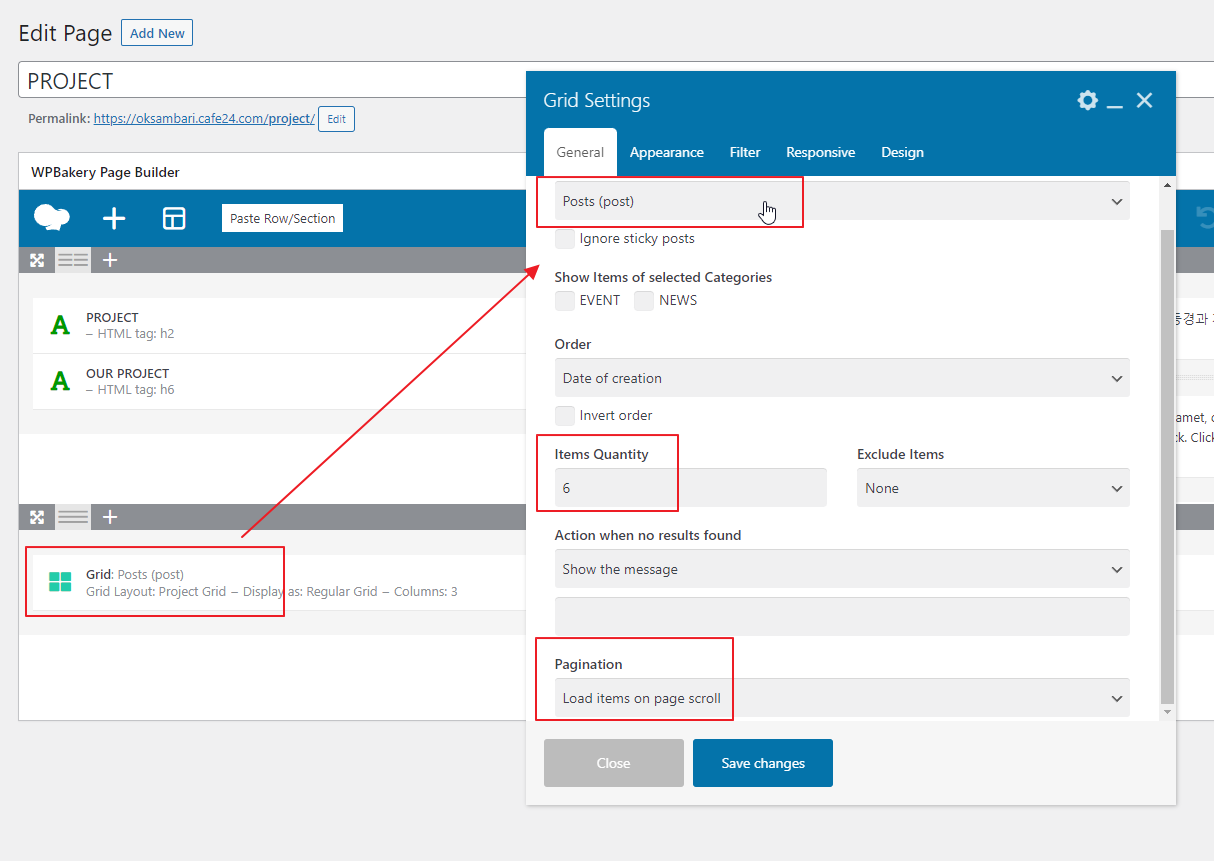Open the Exclude Items dropdown
Viewport: 1214px width, 861px height.
tap(993, 488)
